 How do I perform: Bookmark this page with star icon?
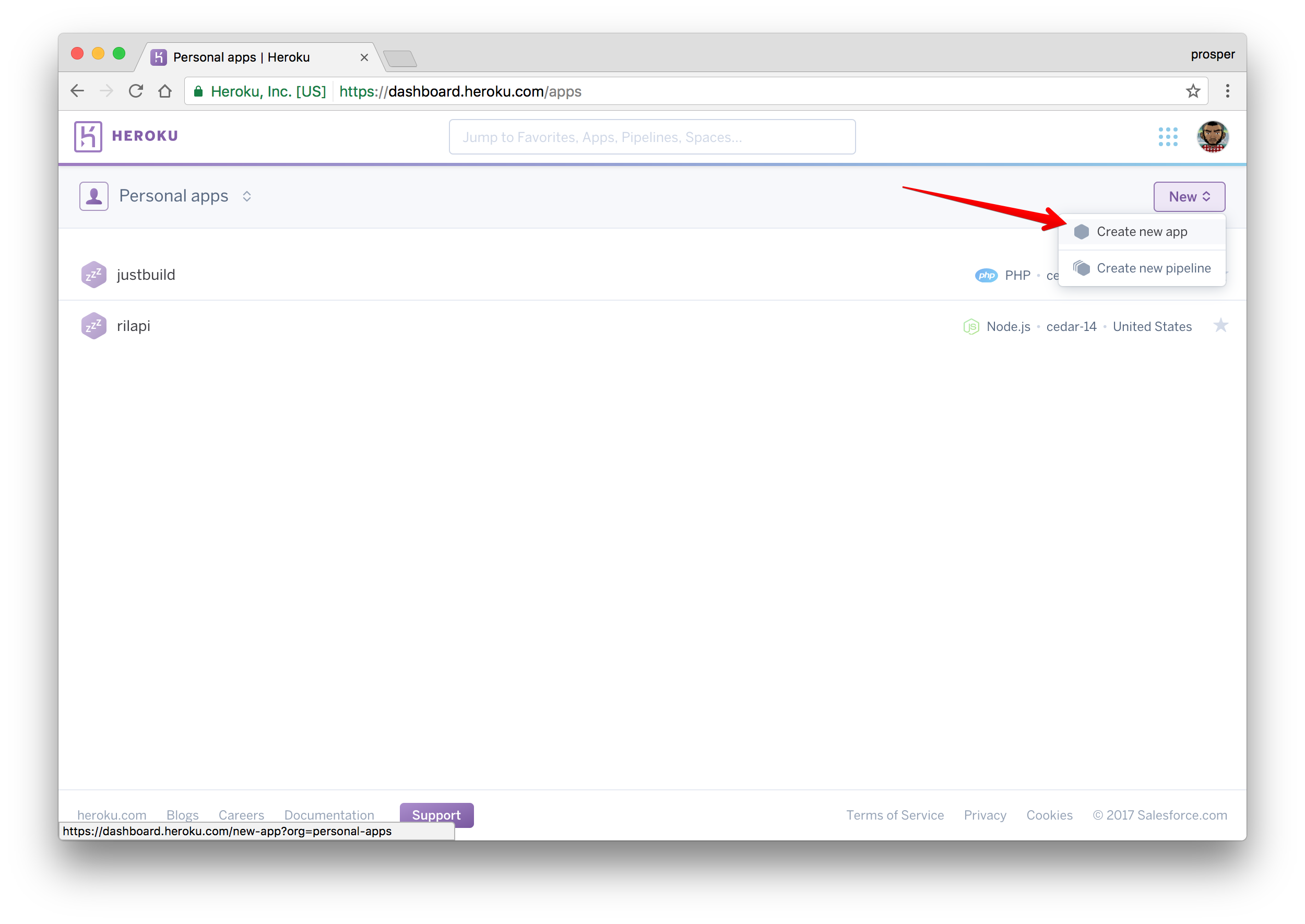1193,91
